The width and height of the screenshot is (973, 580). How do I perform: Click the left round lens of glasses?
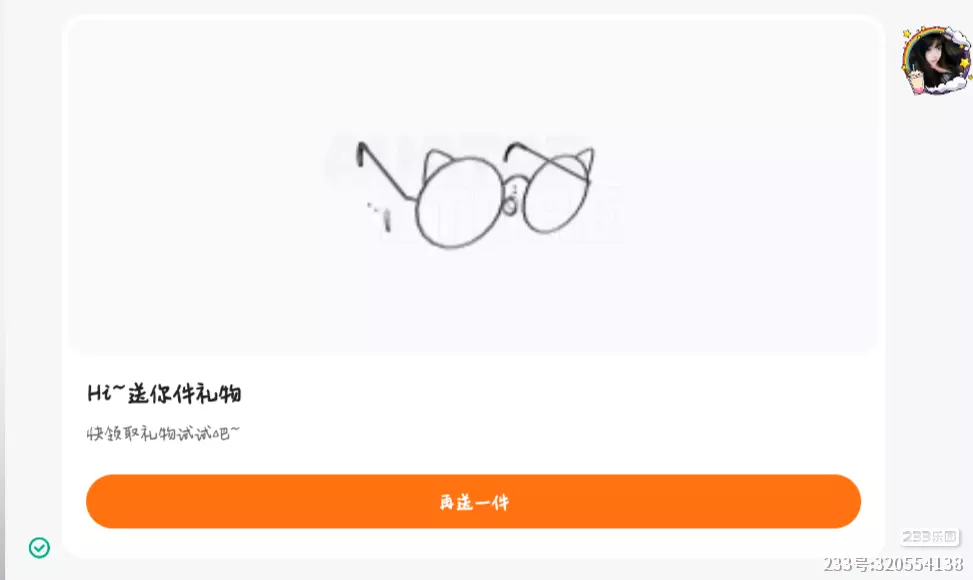pos(460,202)
